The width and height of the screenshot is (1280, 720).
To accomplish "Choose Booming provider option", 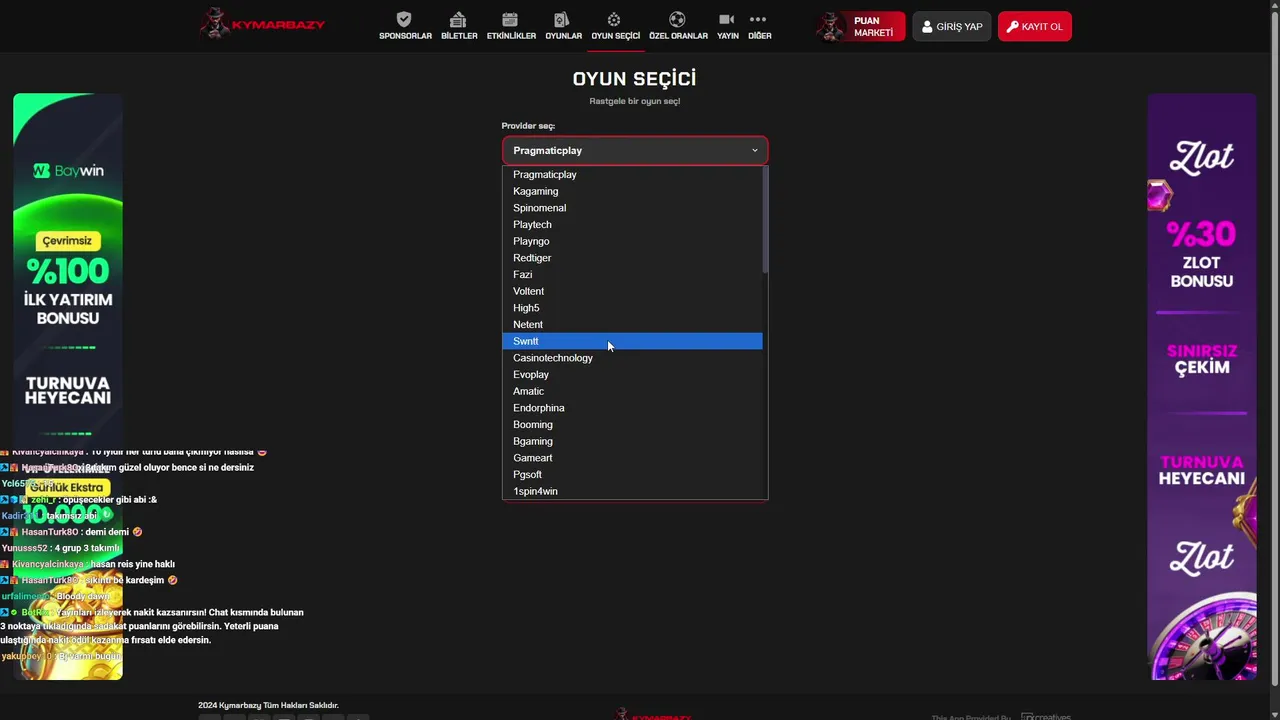I will 632,424.
